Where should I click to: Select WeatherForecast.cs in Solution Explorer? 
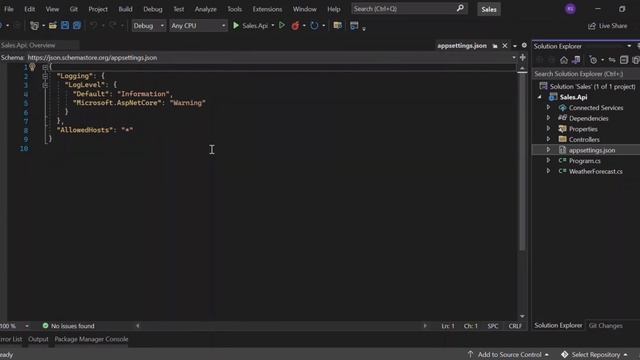click(596, 171)
